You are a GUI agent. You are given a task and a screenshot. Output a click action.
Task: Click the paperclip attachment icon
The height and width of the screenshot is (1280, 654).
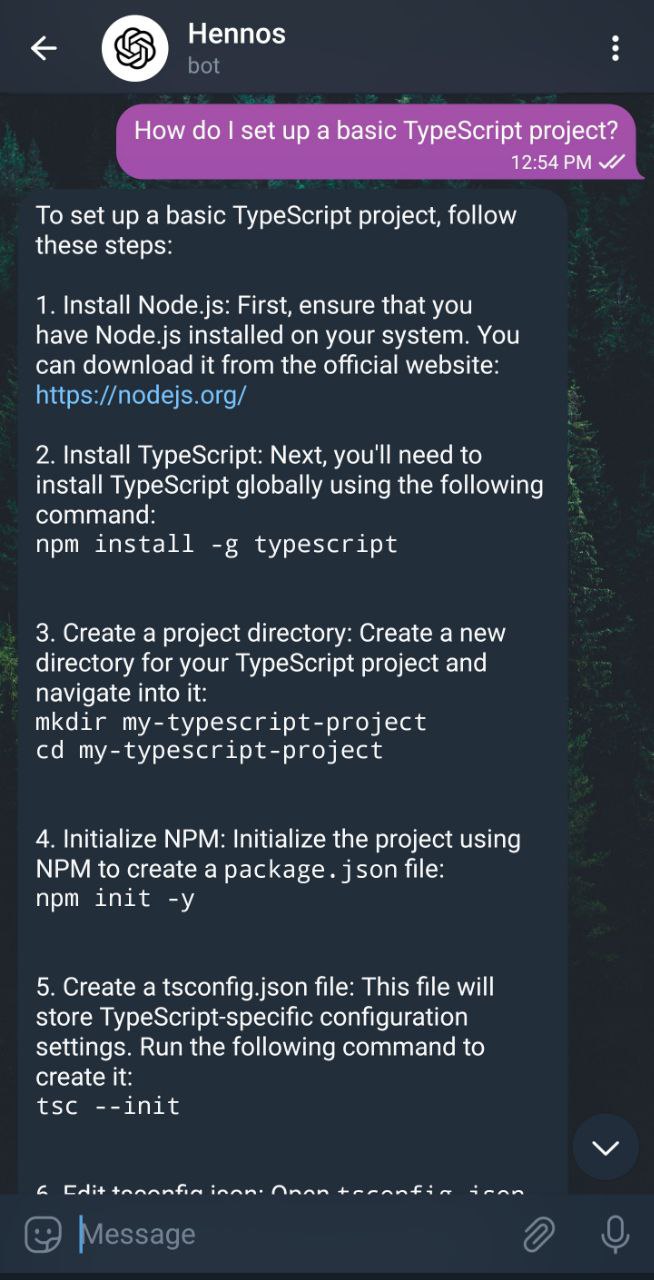[538, 1234]
